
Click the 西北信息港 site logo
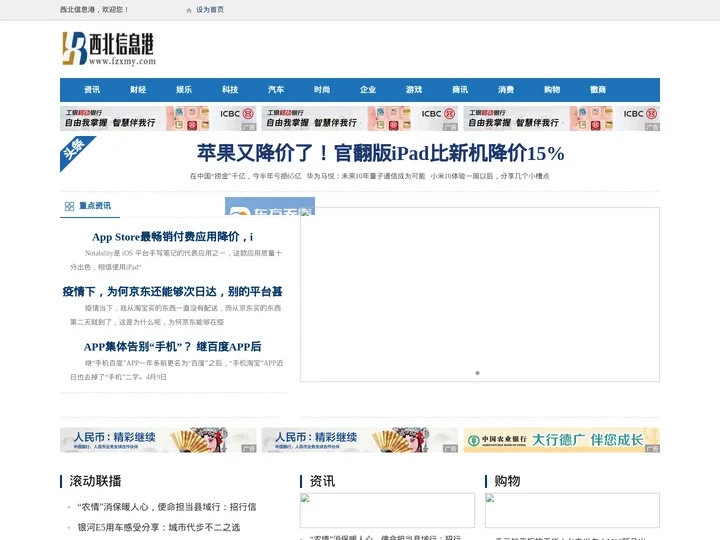point(109,48)
